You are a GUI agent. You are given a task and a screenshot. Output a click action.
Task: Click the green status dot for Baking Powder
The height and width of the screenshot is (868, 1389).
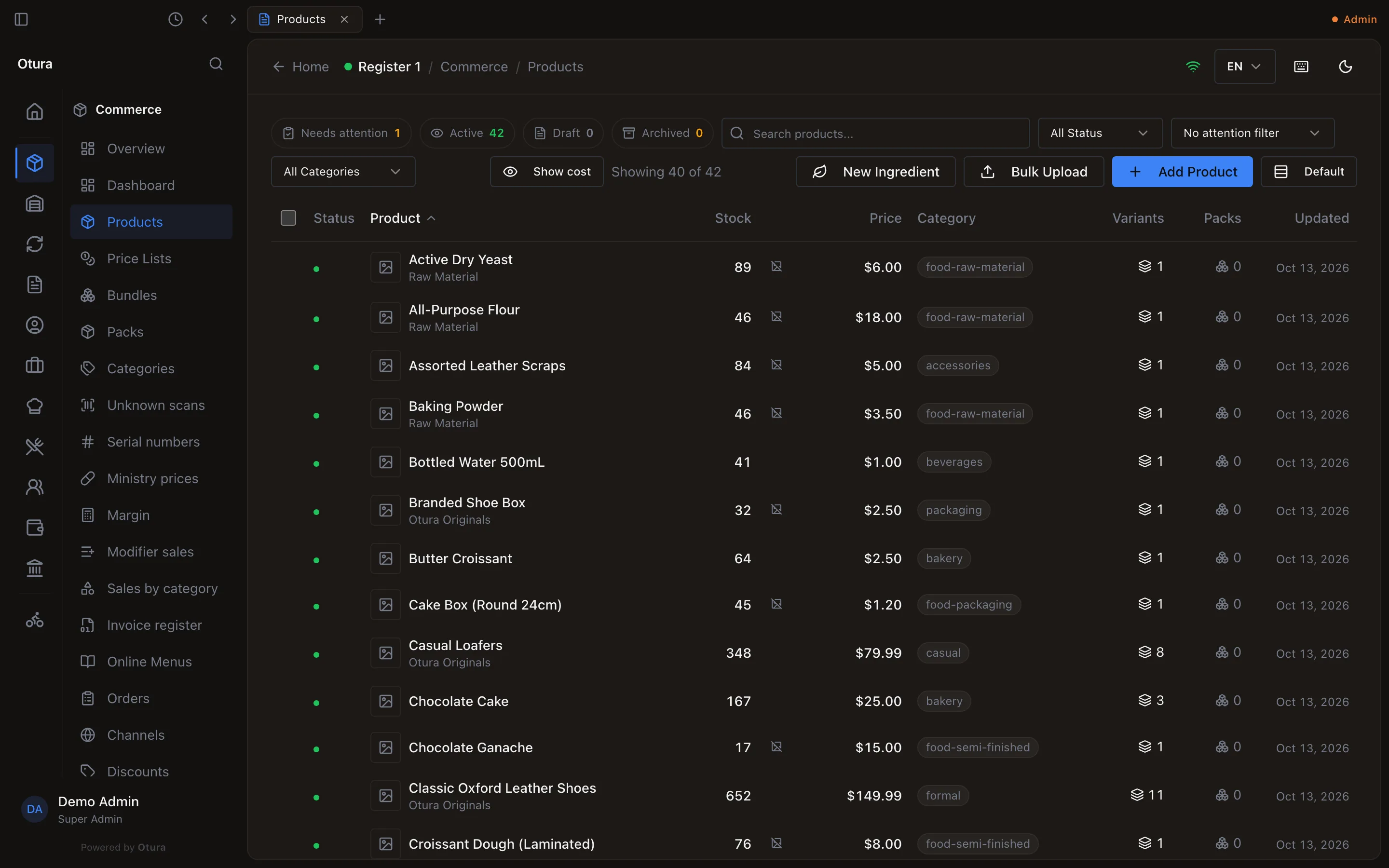pyautogui.click(x=316, y=416)
